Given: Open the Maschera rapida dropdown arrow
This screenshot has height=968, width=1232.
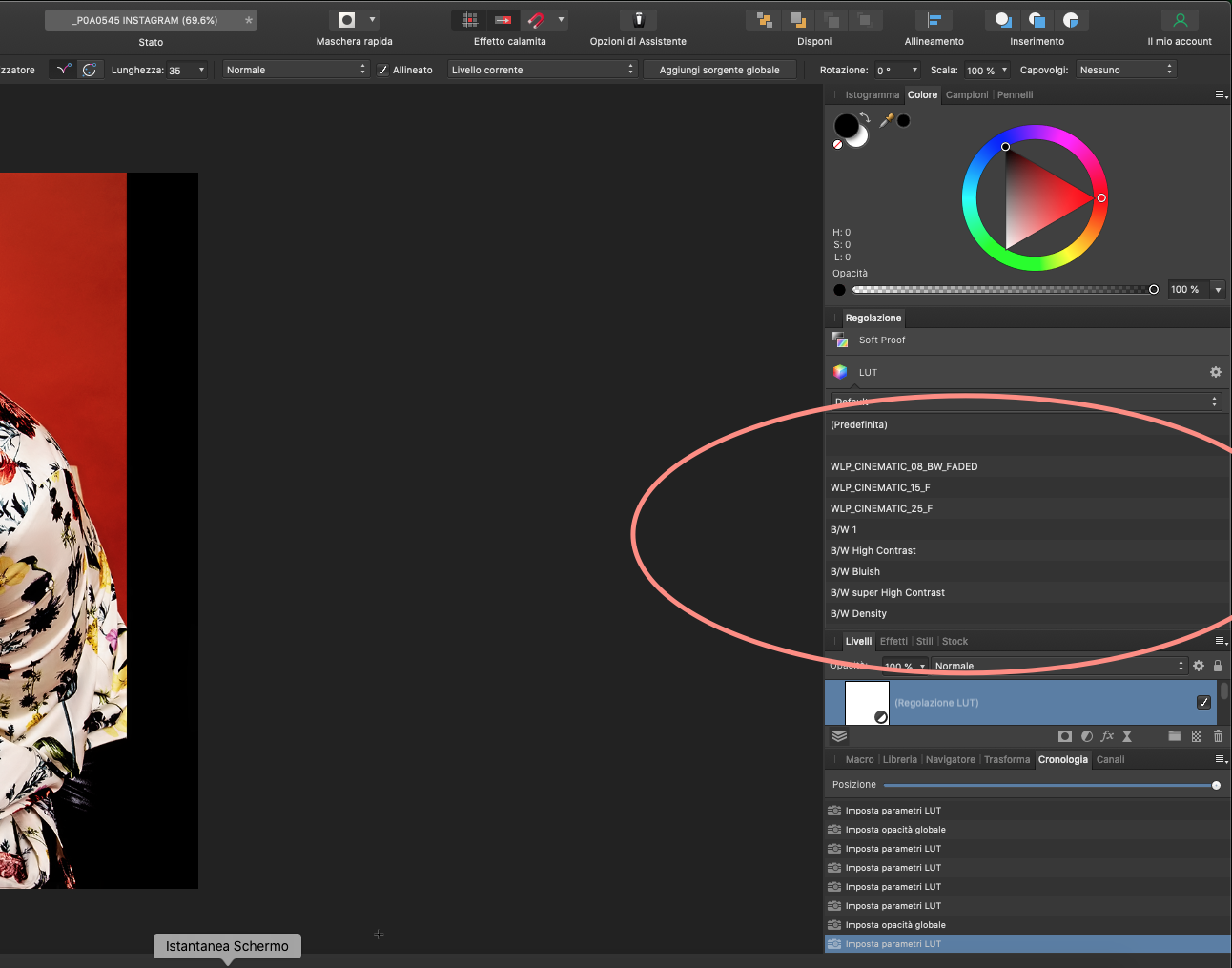Looking at the screenshot, I should pos(372,19).
